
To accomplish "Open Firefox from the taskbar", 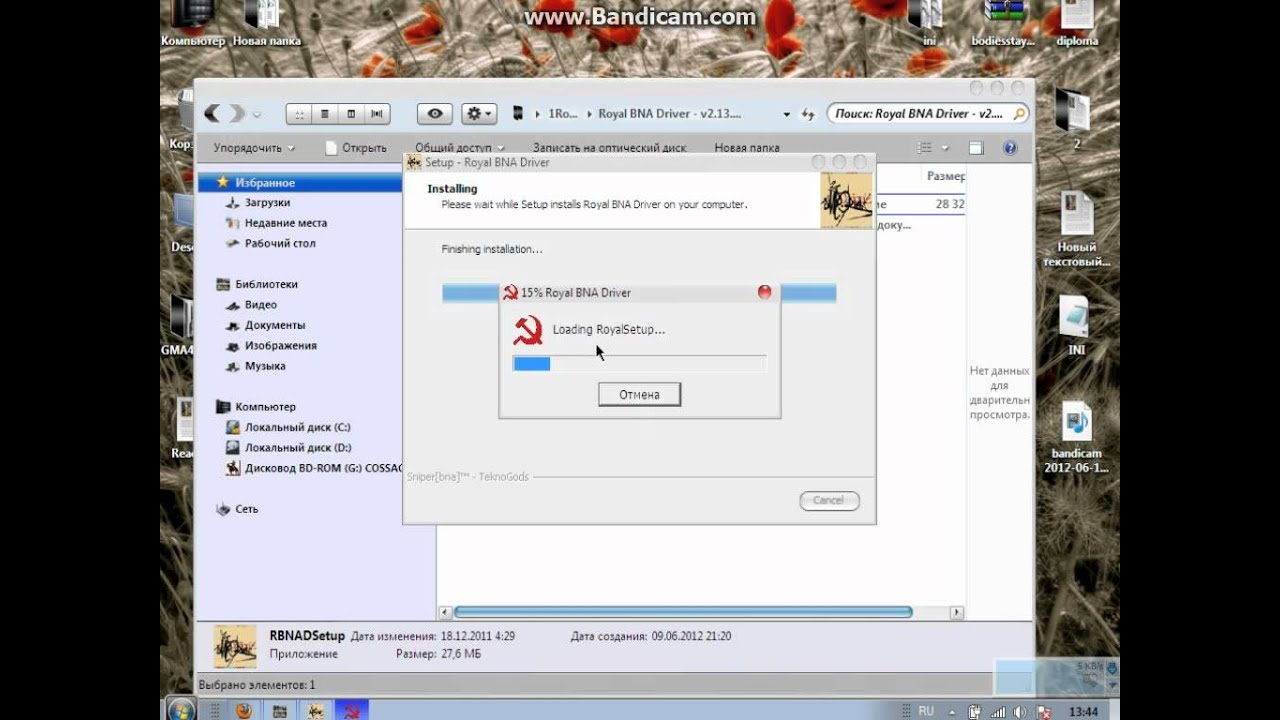I will (243, 711).
